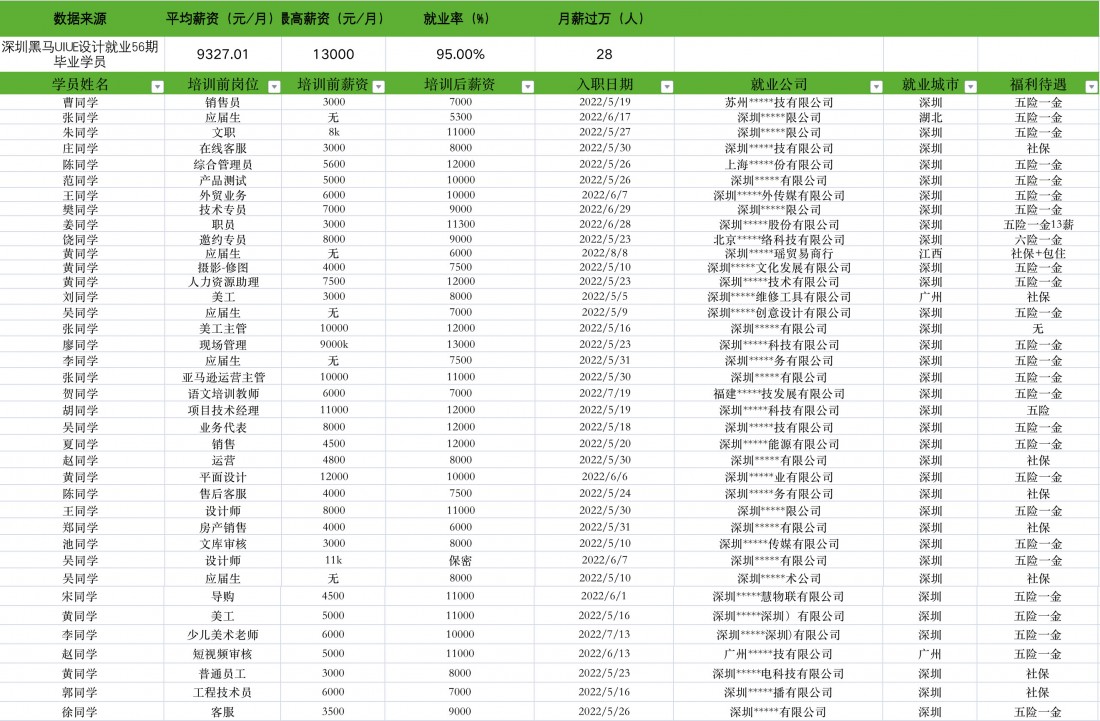
Task: Open the 学员姓名 column filter dropdown
Action: (x=156, y=87)
